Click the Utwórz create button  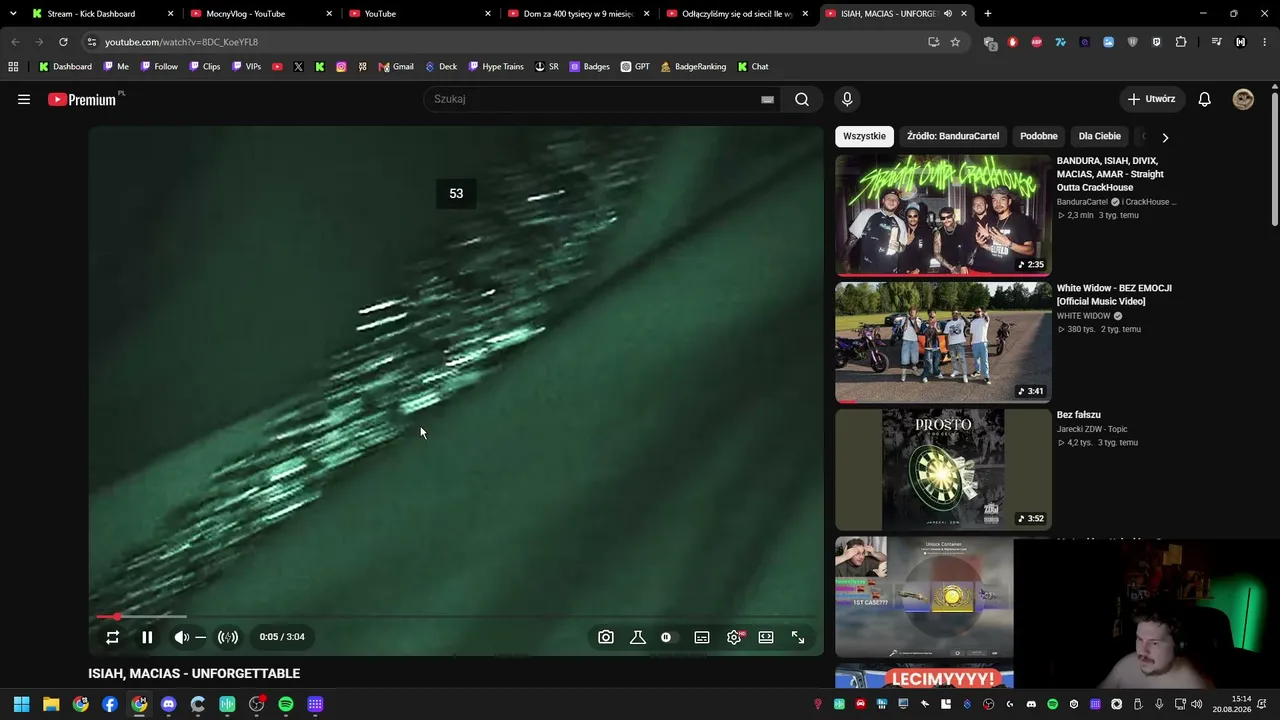(1152, 99)
